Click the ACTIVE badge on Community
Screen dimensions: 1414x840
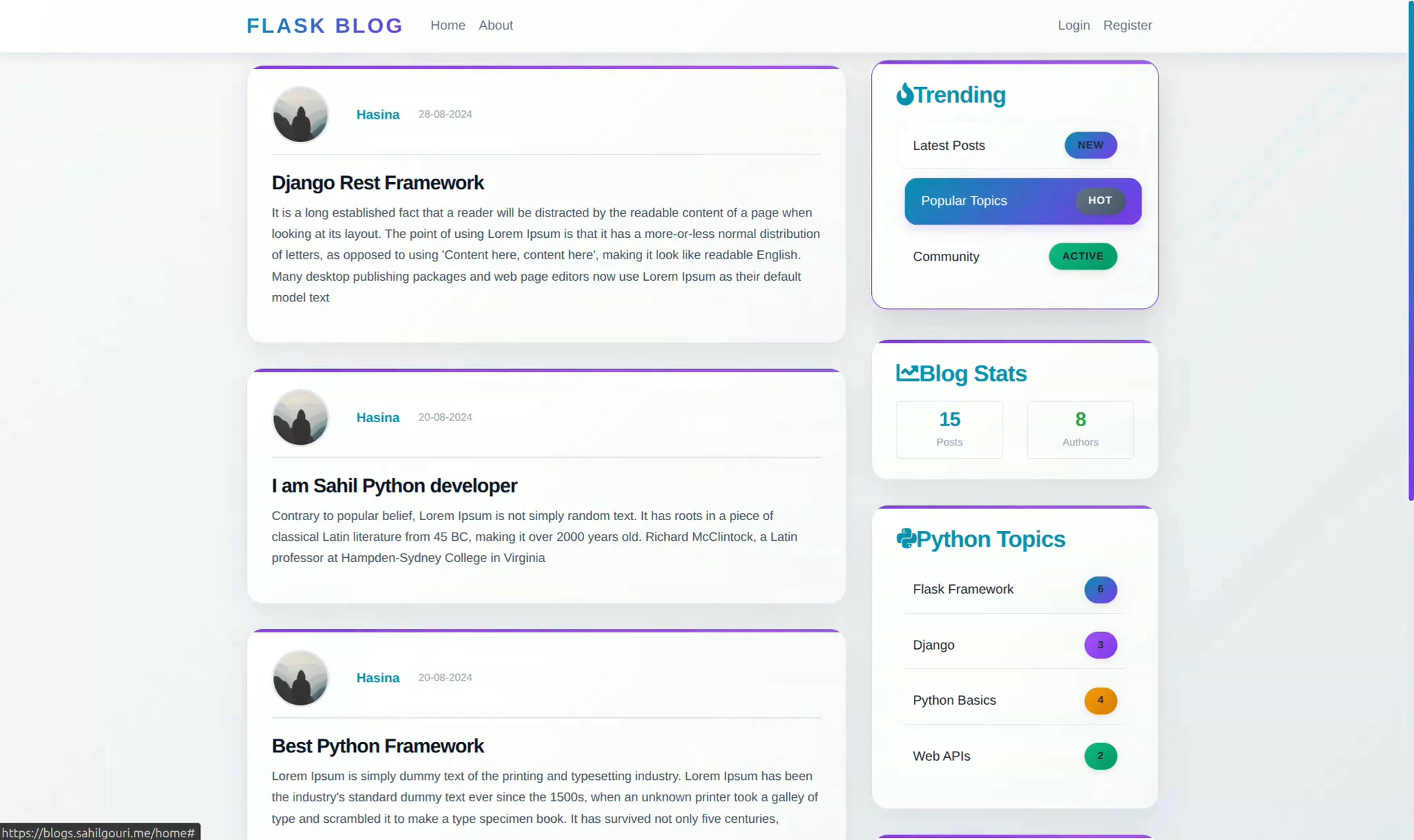click(x=1082, y=257)
